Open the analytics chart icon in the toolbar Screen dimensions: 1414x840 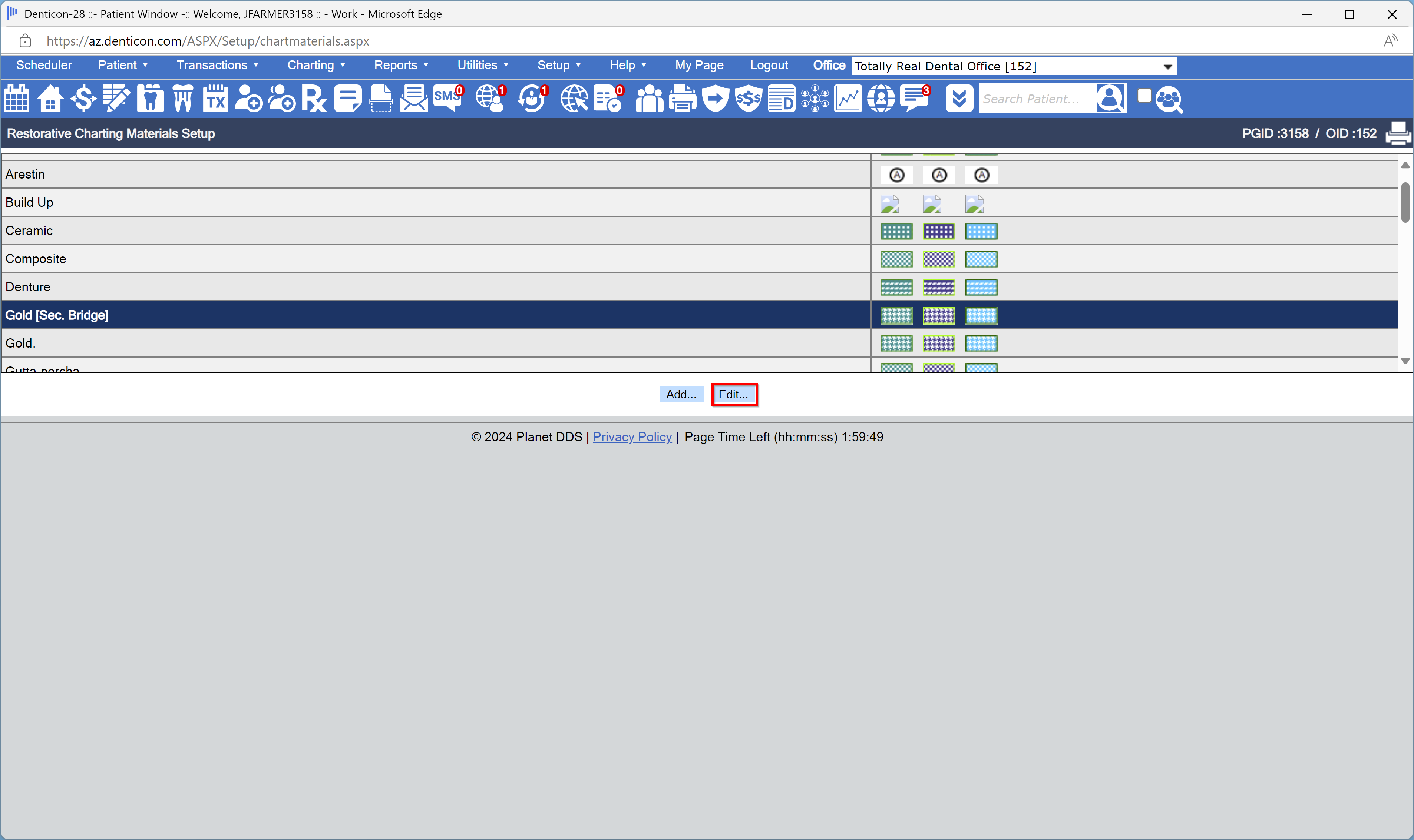click(x=847, y=98)
